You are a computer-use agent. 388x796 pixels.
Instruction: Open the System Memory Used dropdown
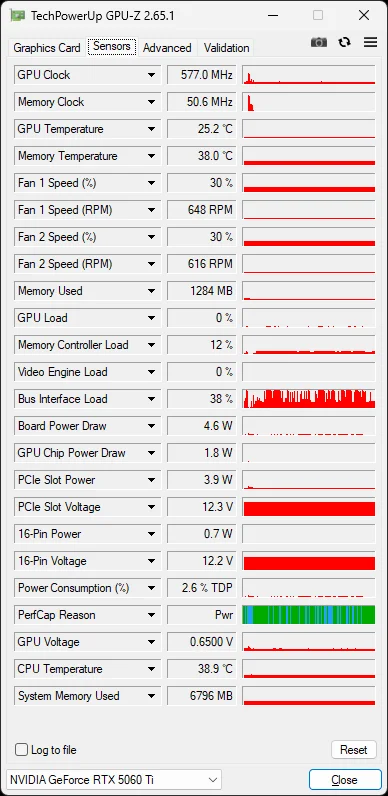[x=151, y=695]
